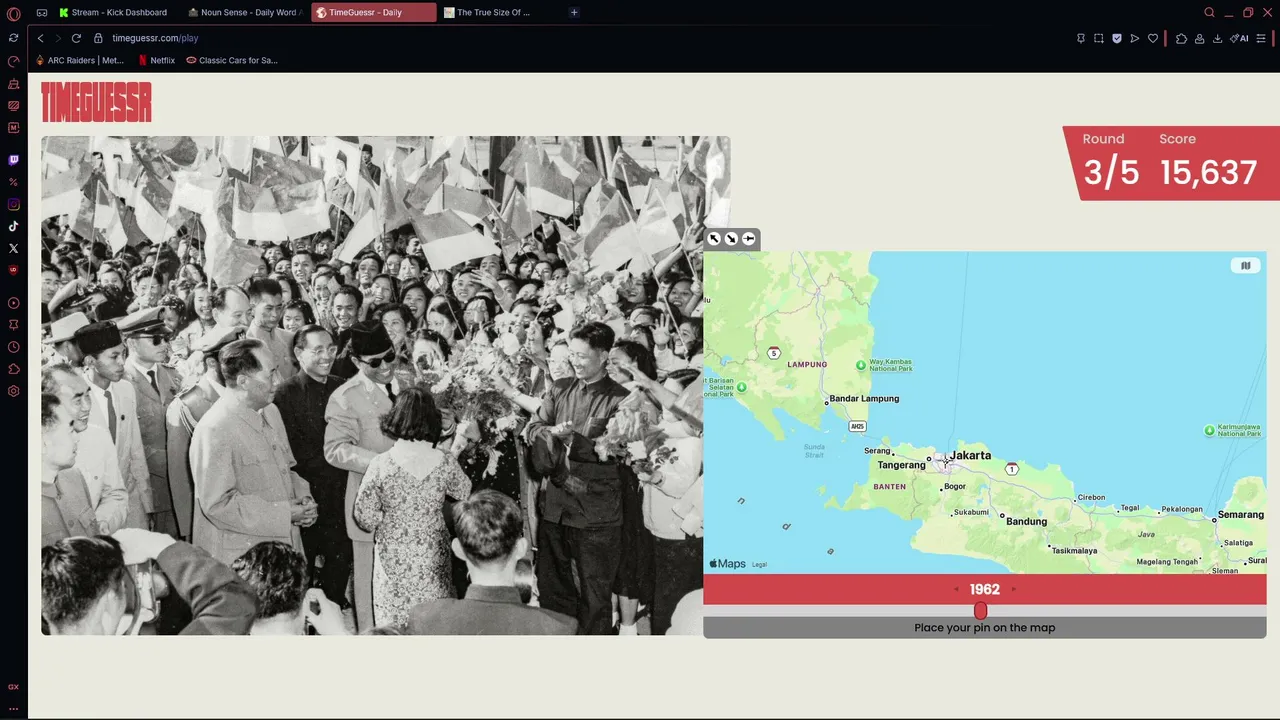
Task: Click the 1962 year value
Action: [985, 589]
